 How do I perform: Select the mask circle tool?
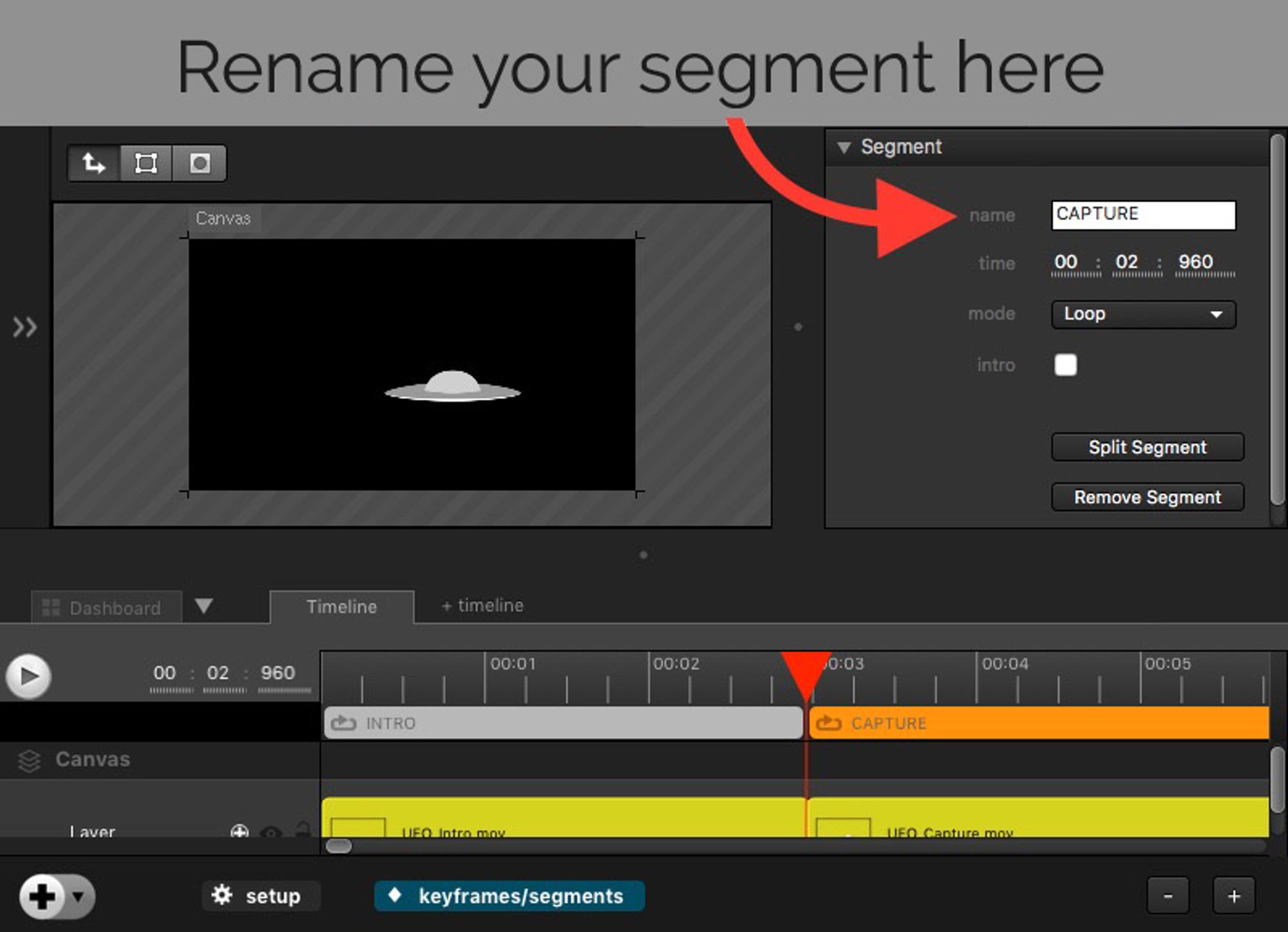click(x=200, y=164)
